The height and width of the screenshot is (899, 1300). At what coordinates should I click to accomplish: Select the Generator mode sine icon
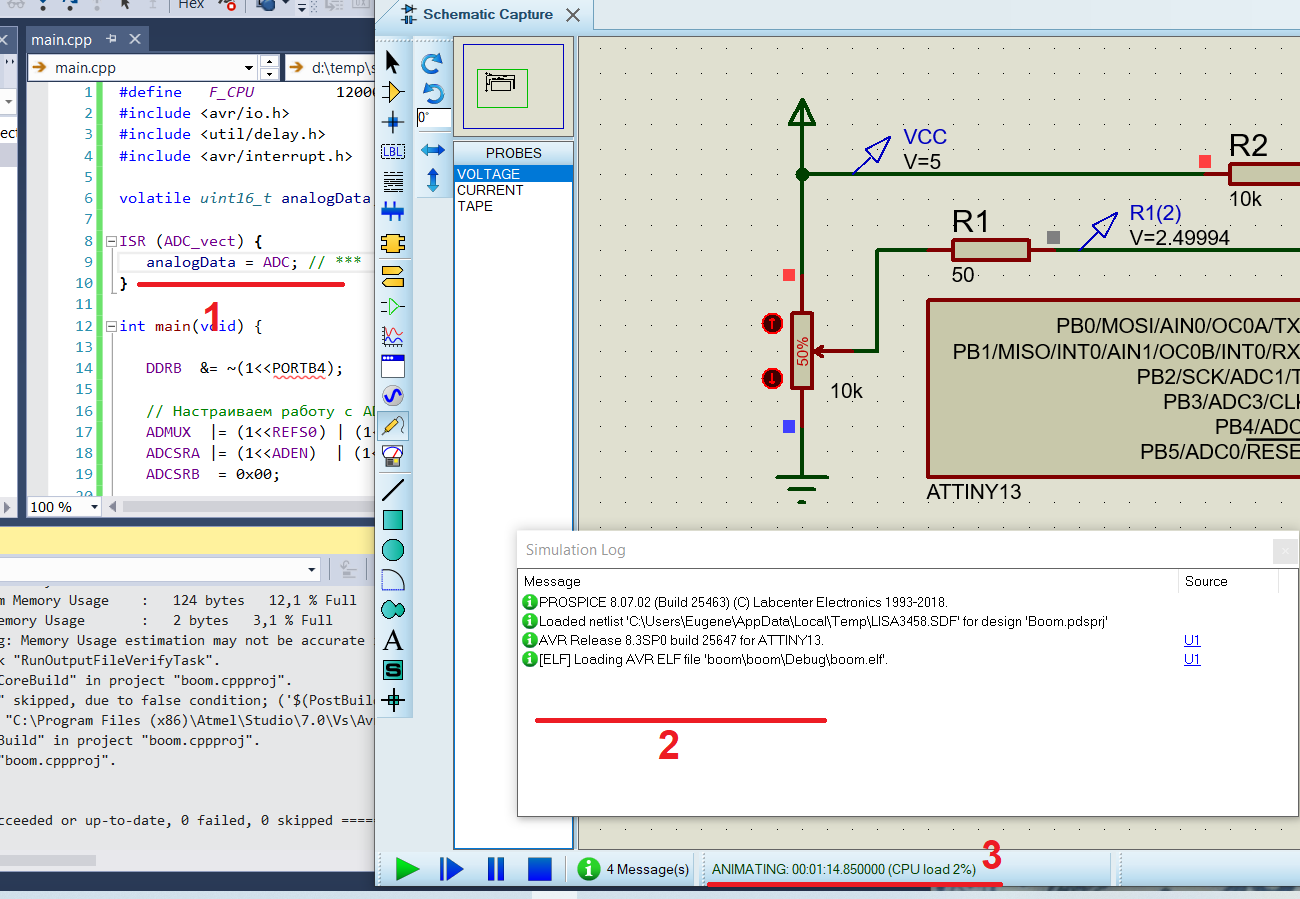click(x=393, y=395)
